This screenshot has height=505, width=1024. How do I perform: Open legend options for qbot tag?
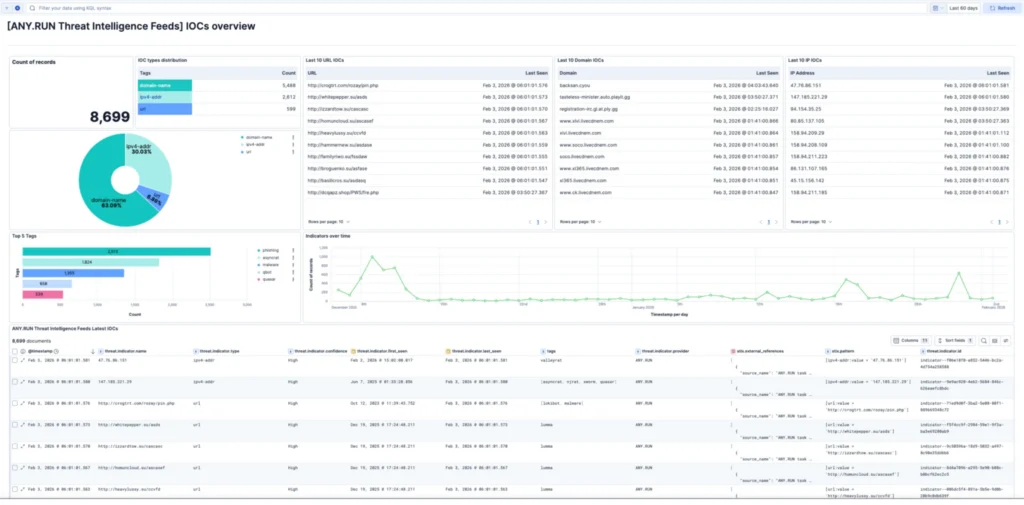[293, 272]
